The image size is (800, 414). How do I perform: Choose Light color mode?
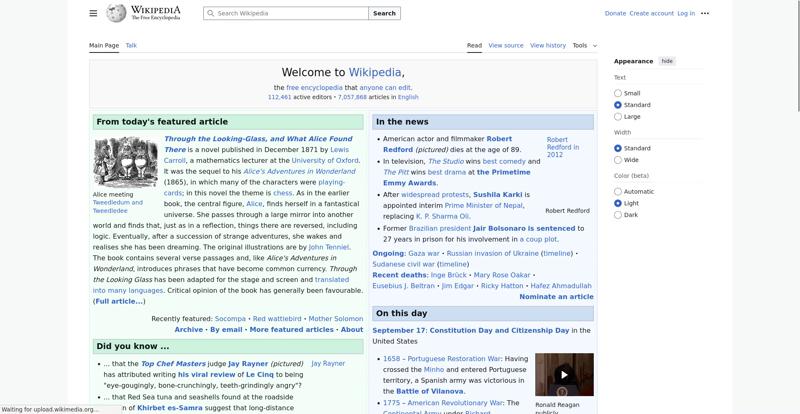click(x=618, y=204)
